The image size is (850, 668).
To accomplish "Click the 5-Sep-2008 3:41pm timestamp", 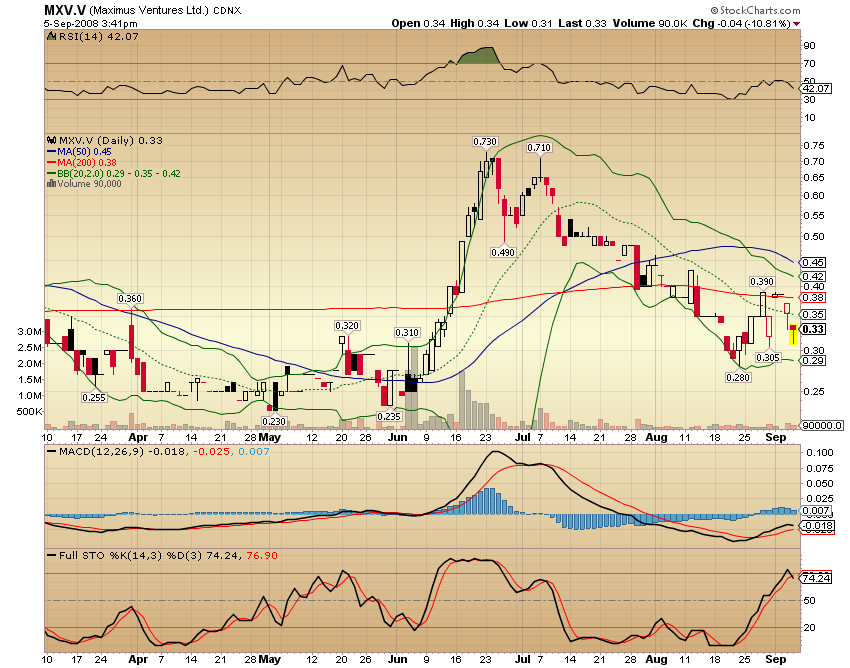I will [x=91, y=24].
